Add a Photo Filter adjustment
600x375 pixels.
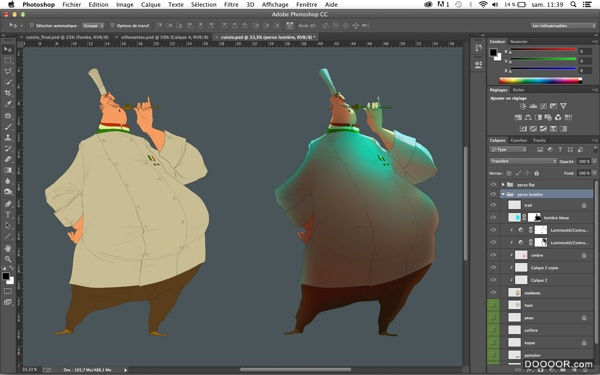(548, 117)
